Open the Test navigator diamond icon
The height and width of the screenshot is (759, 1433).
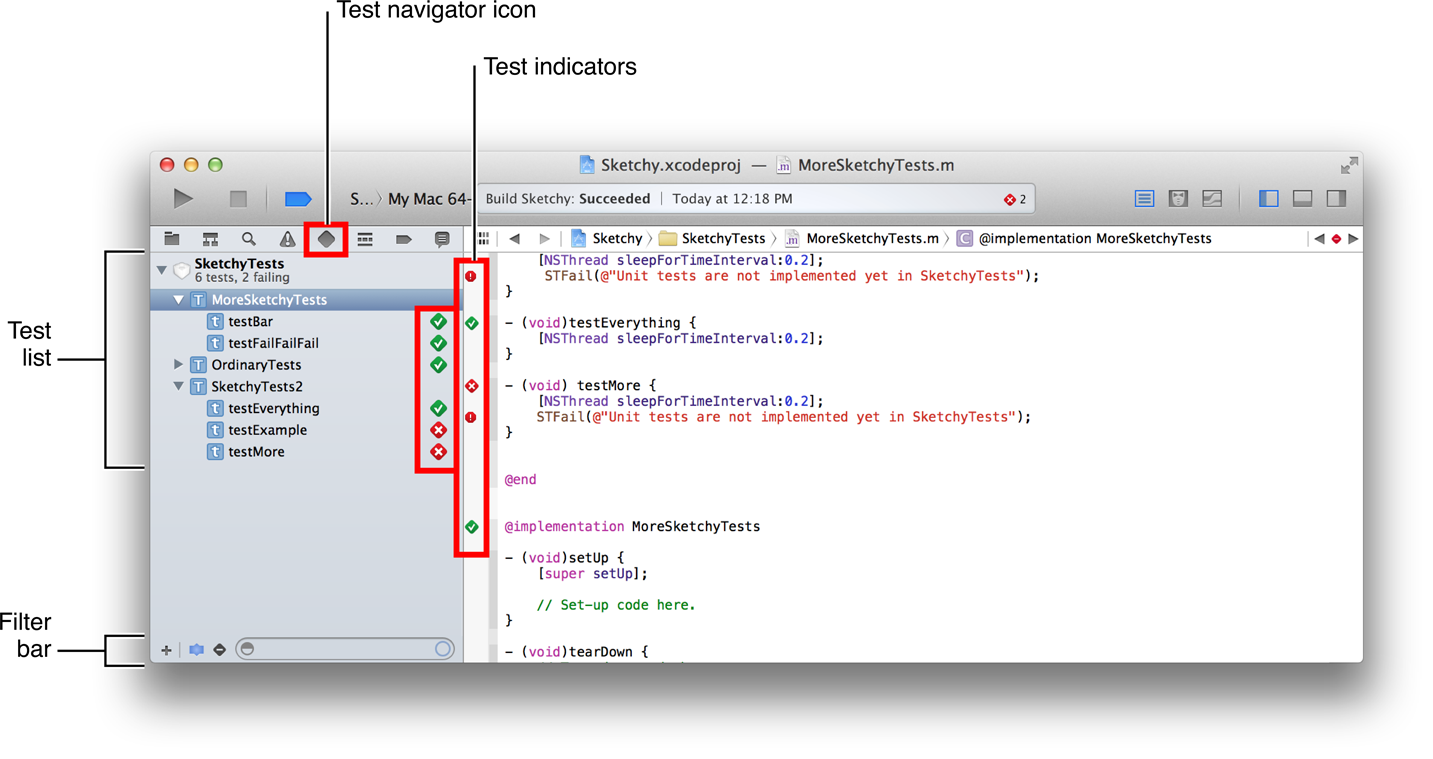pyautogui.click(x=326, y=239)
